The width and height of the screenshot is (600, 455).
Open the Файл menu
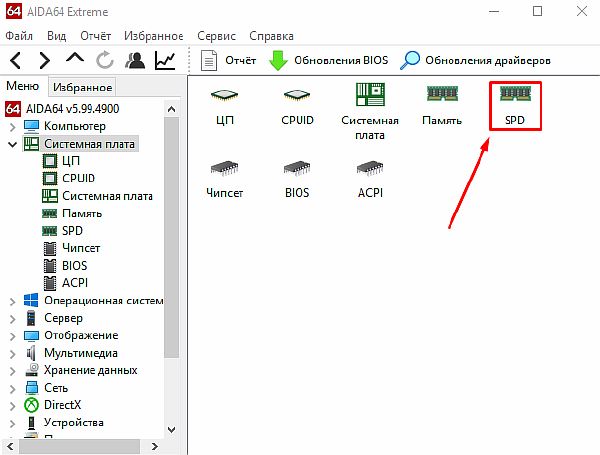[19, 36]
